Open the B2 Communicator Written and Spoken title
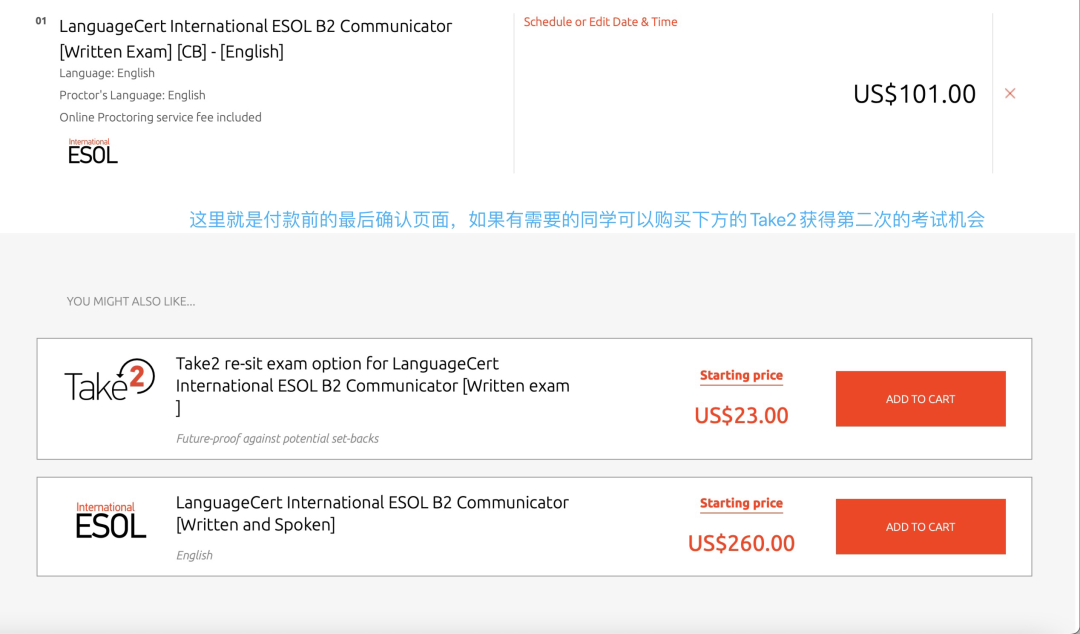1080x634 pixels. [x=372, y=513]
